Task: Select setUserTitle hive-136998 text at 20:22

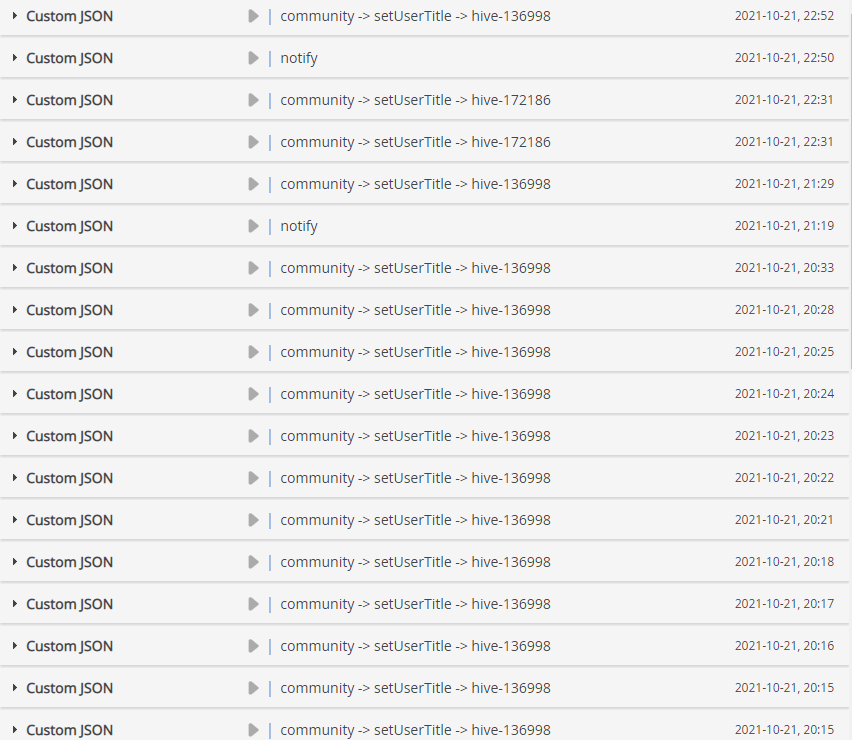Action: pyautogui.click(x=415, y=478)
